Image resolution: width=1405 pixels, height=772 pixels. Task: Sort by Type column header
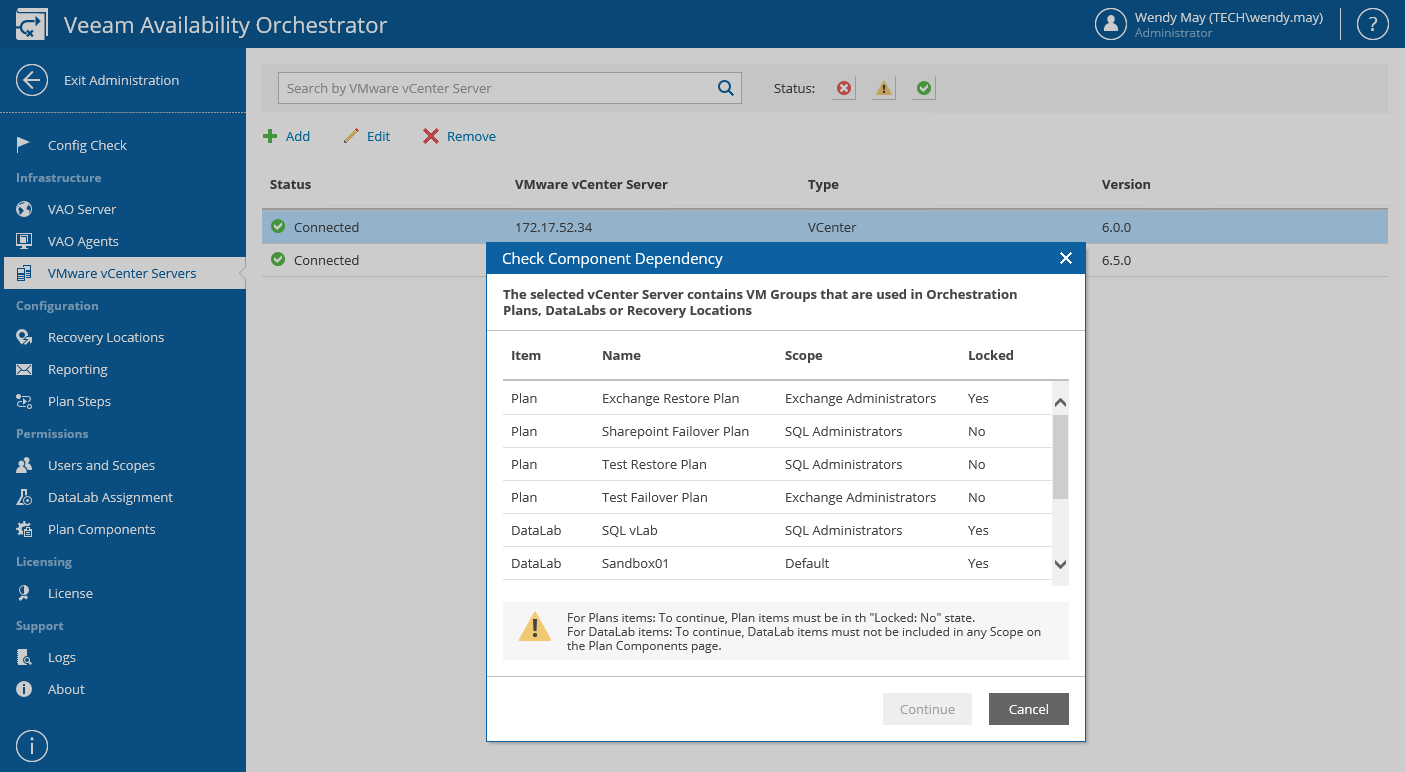[x=823, y=184]
